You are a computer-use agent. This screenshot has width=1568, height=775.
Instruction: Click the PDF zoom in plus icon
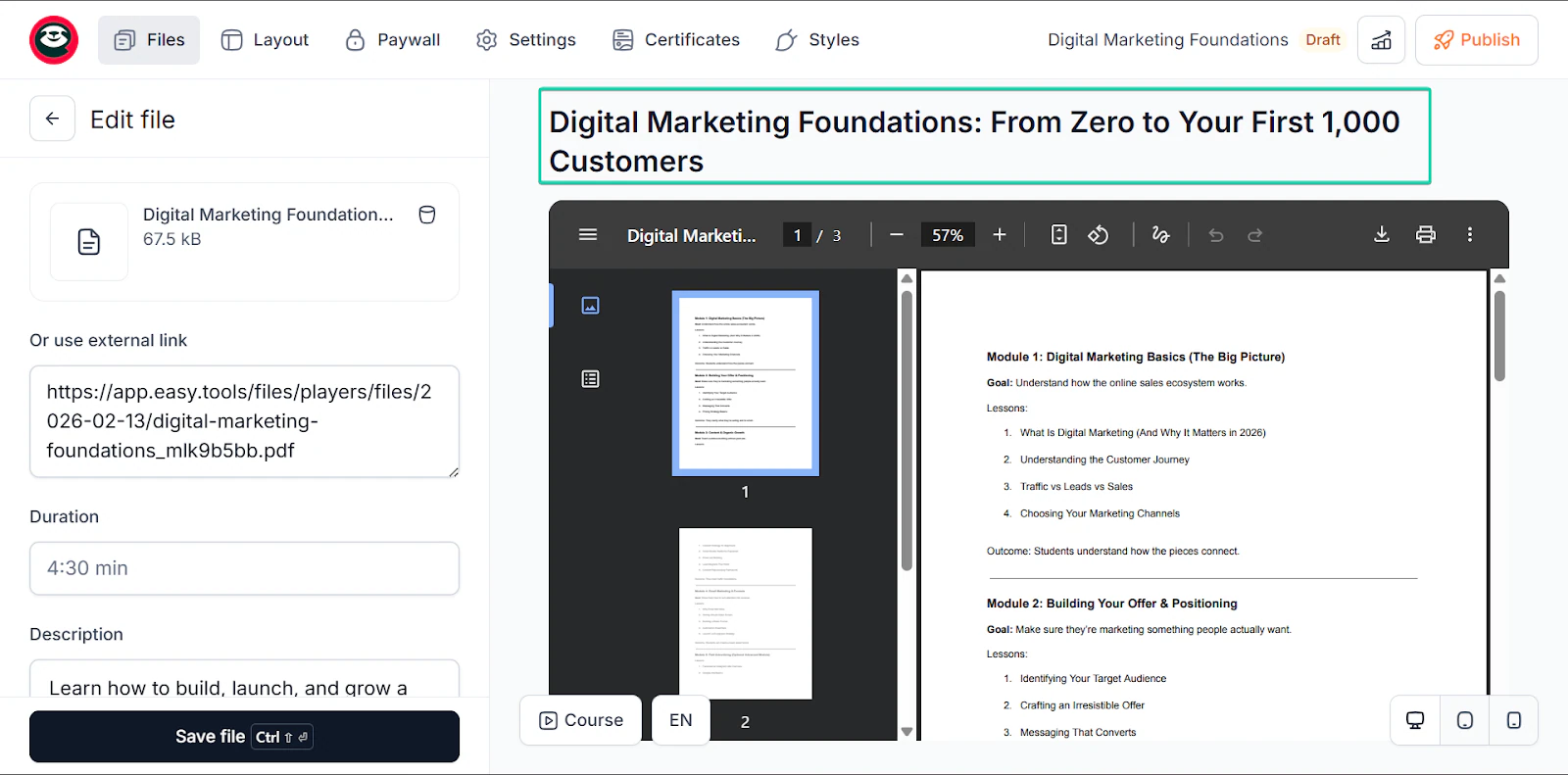(1000, 235)
